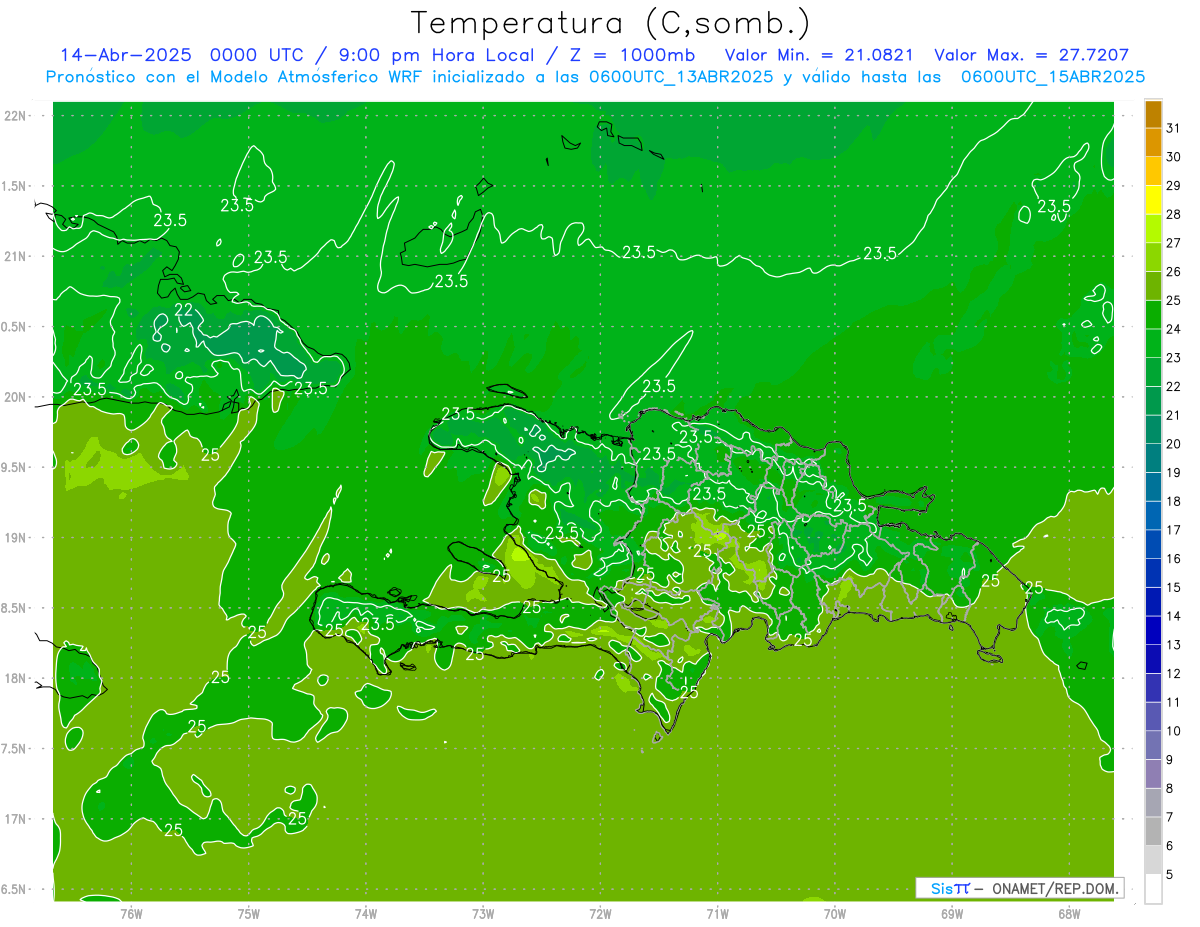The height and width of the screenshot is (927, 1200).
Task: Click the '74W' longitude axis label
Action: point(366,913)
